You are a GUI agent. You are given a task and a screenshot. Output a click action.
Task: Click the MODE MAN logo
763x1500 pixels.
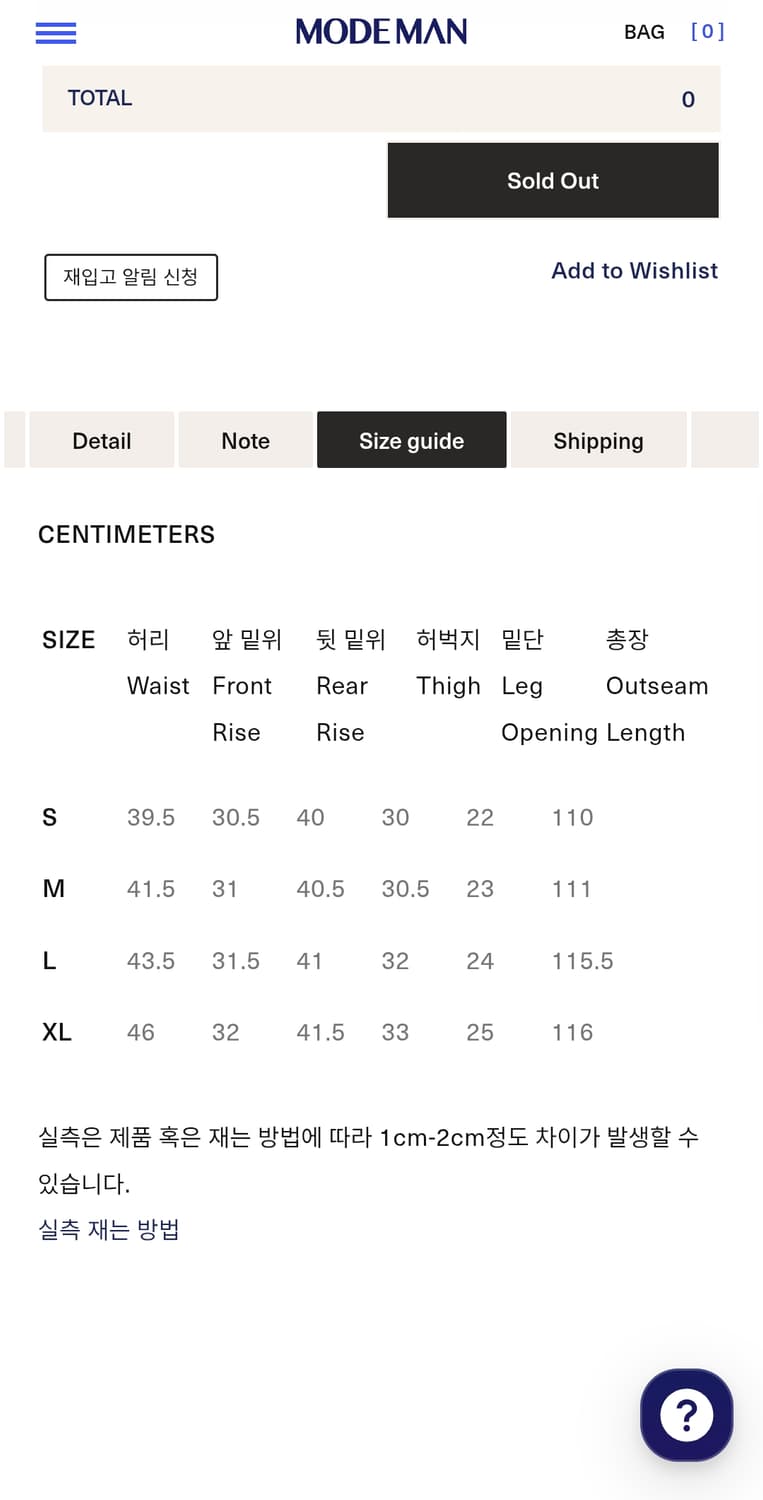[381, 32]
